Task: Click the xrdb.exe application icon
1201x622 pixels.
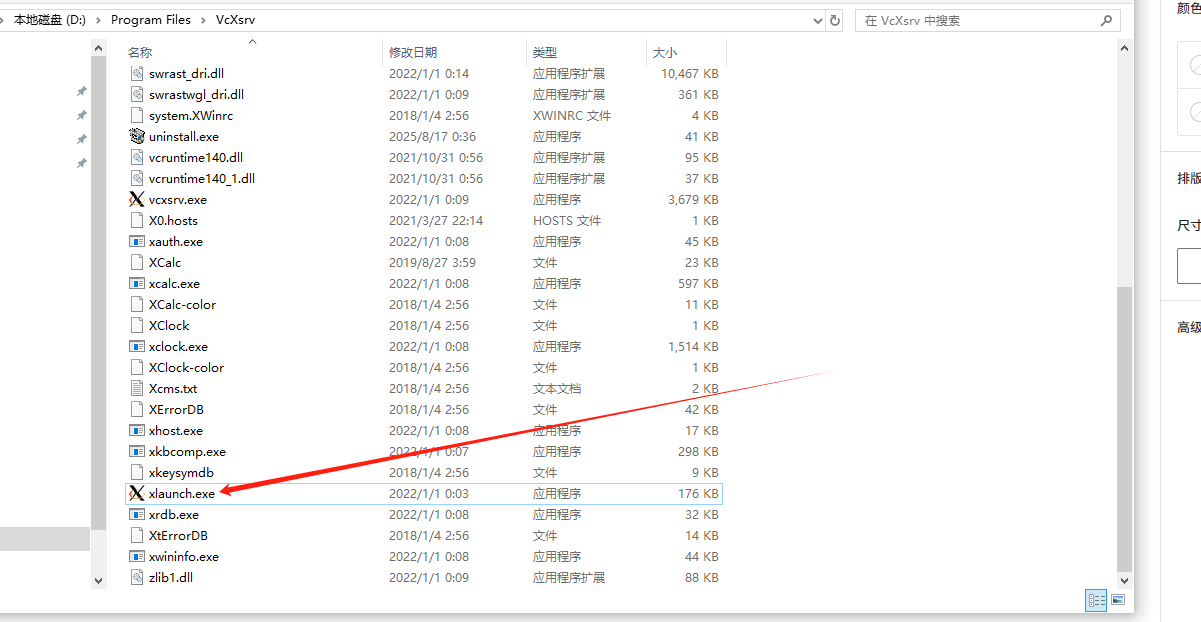Action: tap(138, 515)
